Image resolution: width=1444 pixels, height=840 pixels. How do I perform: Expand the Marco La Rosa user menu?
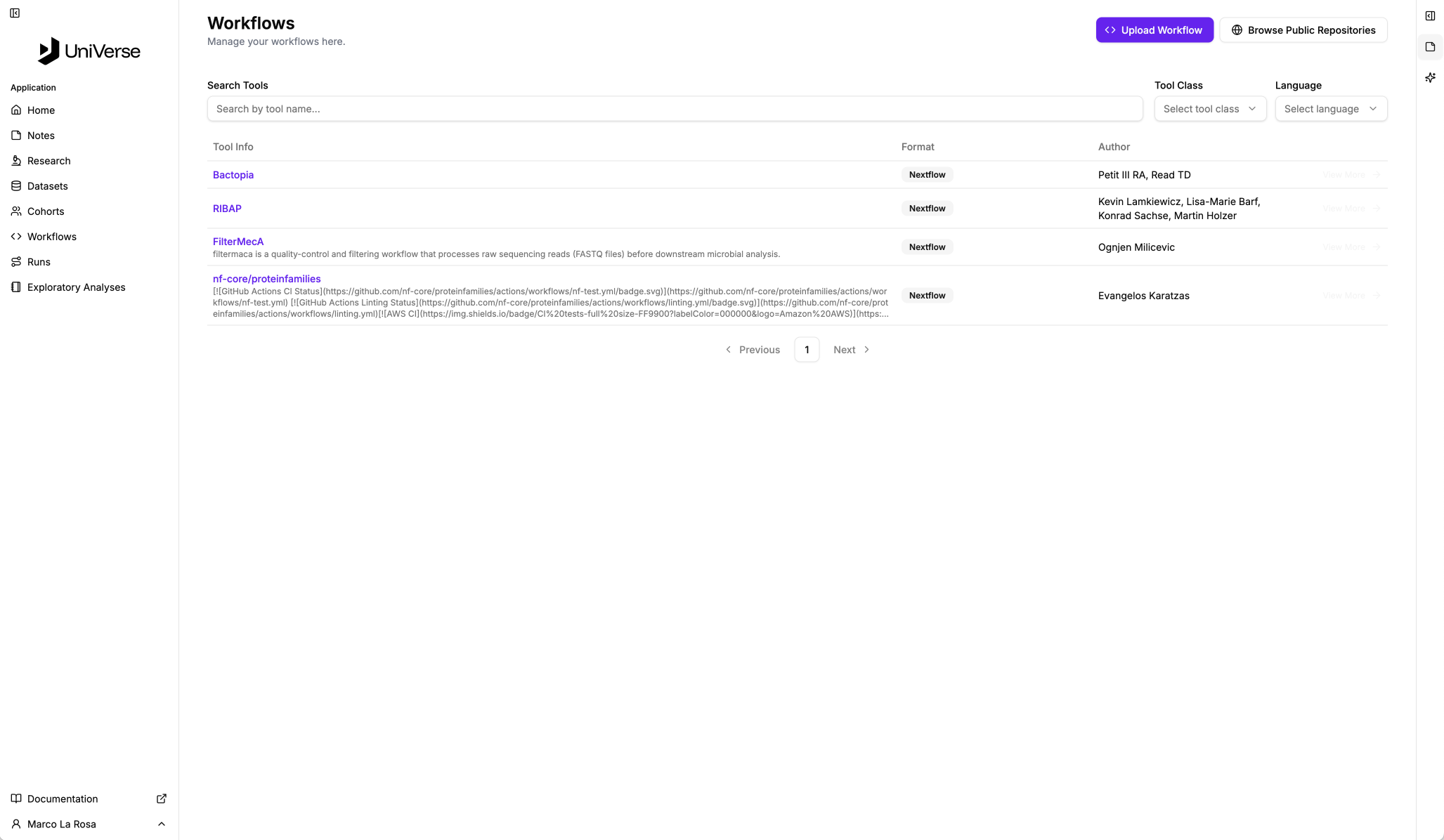pos(161,824)
